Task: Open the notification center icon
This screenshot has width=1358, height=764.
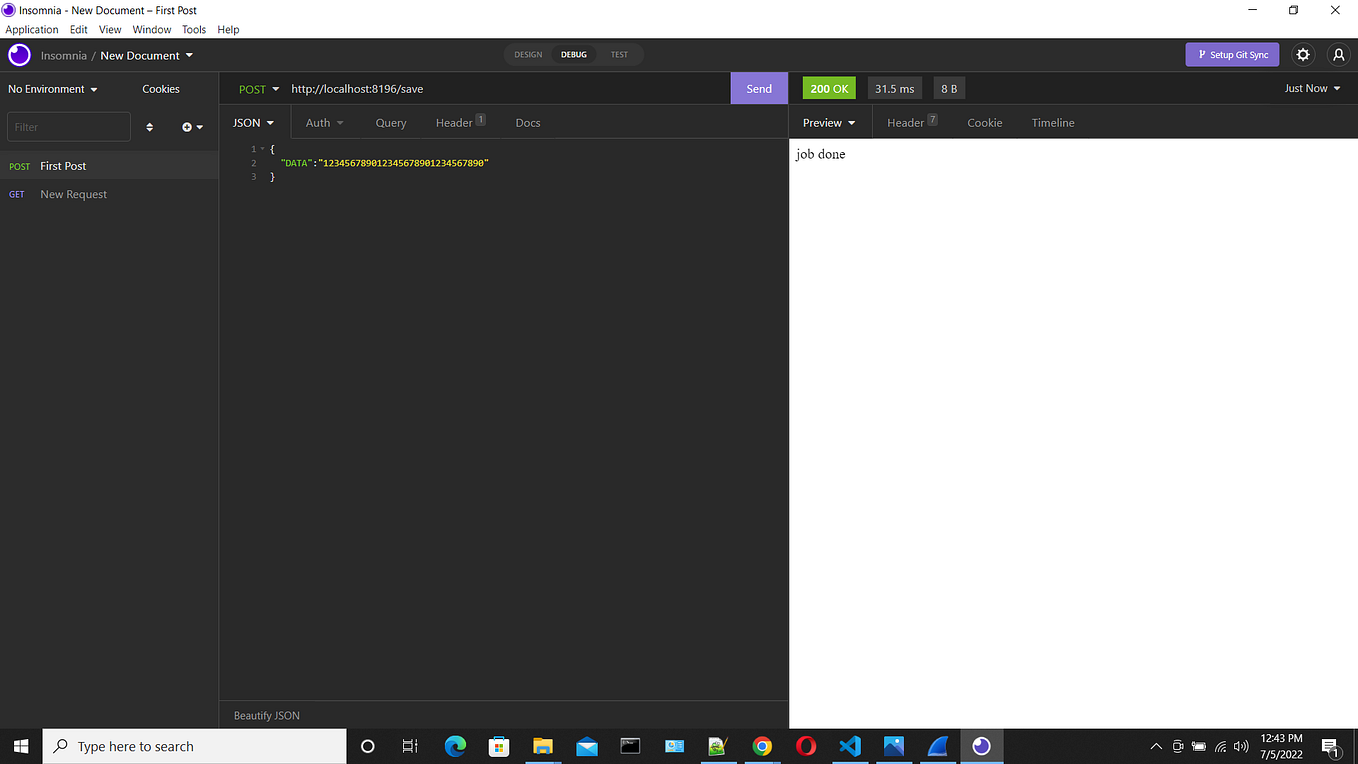Action: click(x=1330, y=746)
